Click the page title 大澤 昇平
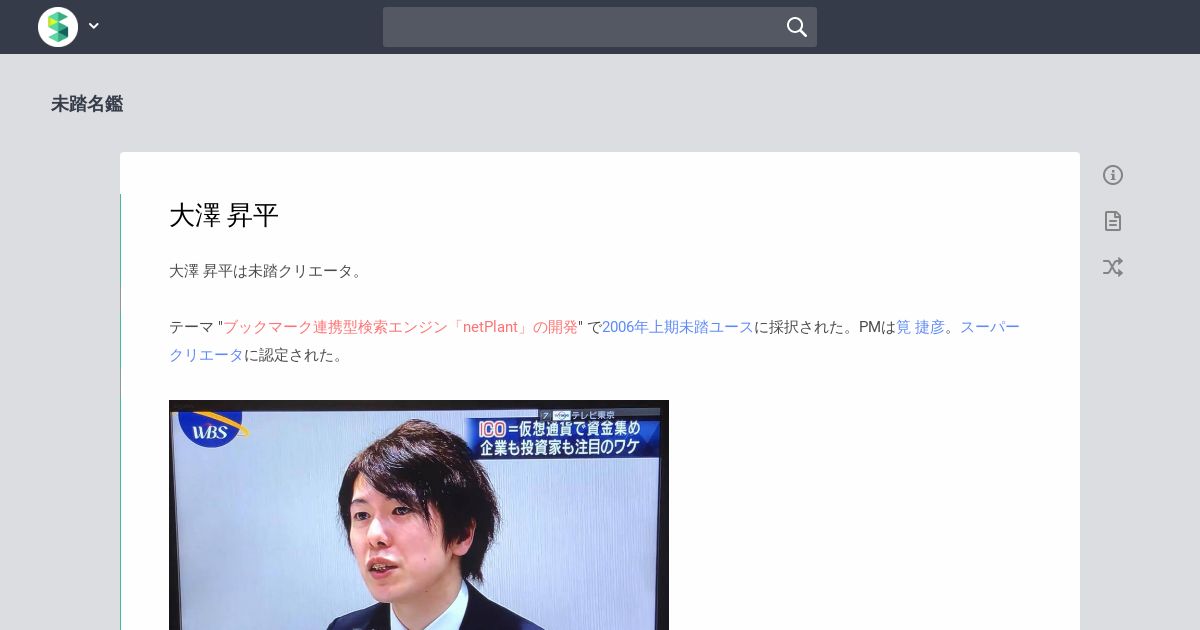Viewport: 1200px width, 630px height. coord(224,215)
